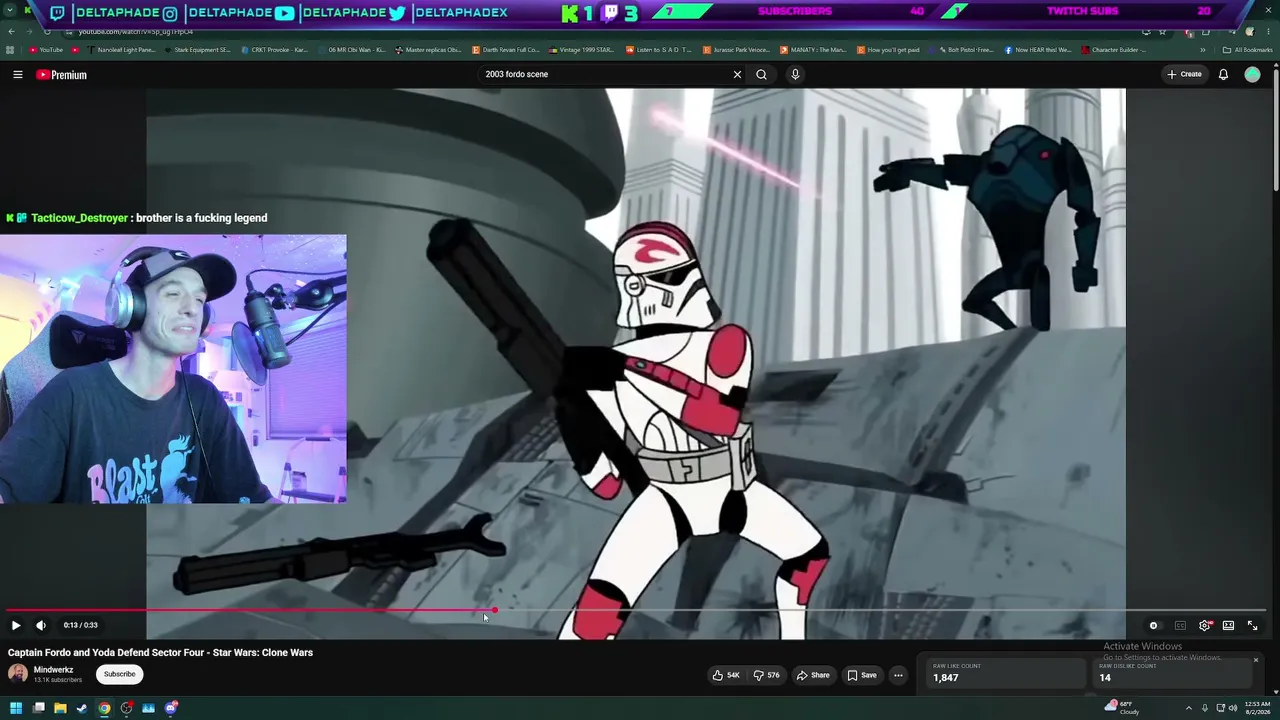Viewport: 1280px width, 720px height.
Task: Open Task View on the taskbar
Action: [38, 708]
